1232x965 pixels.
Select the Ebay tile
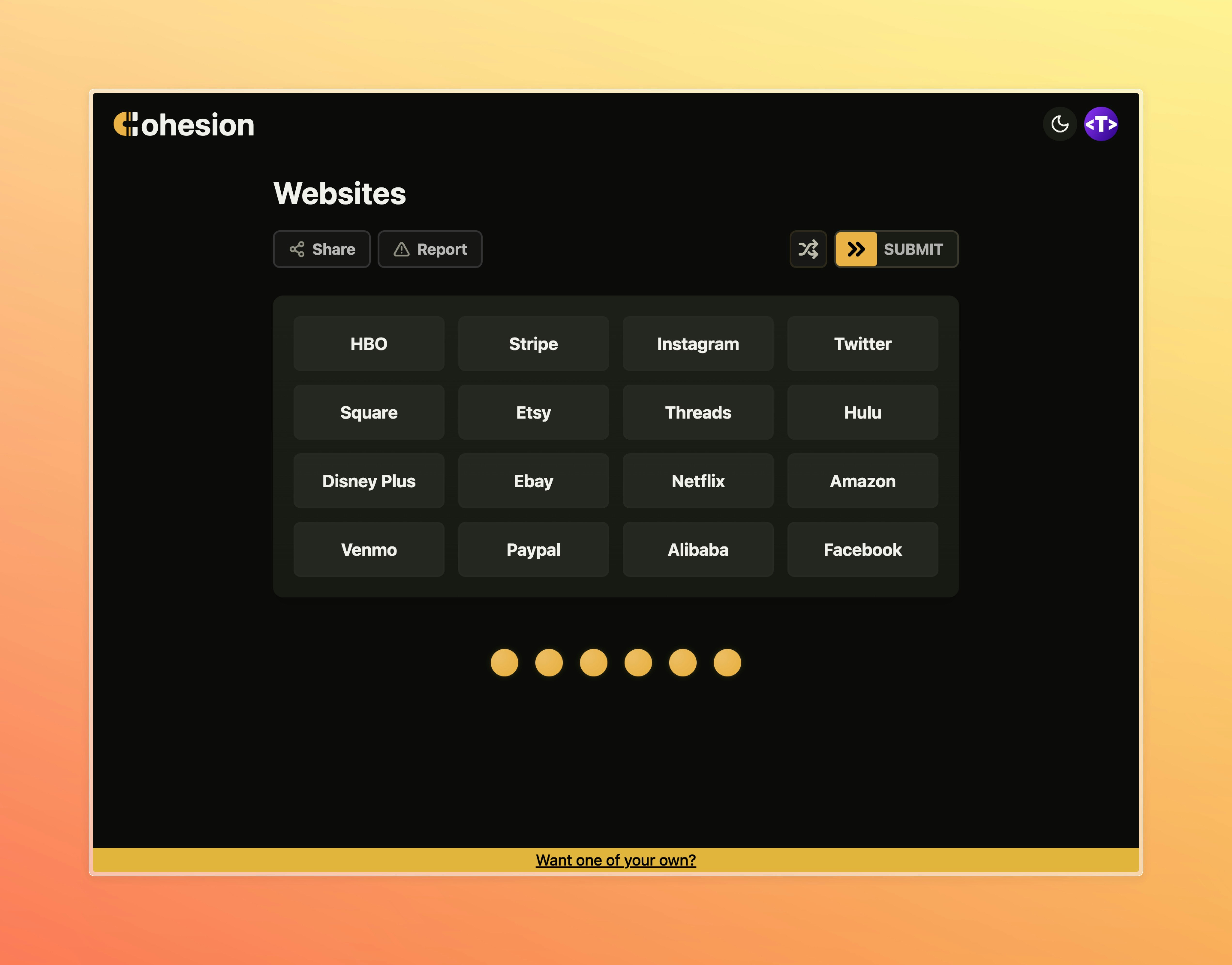[x=533, y=481]
